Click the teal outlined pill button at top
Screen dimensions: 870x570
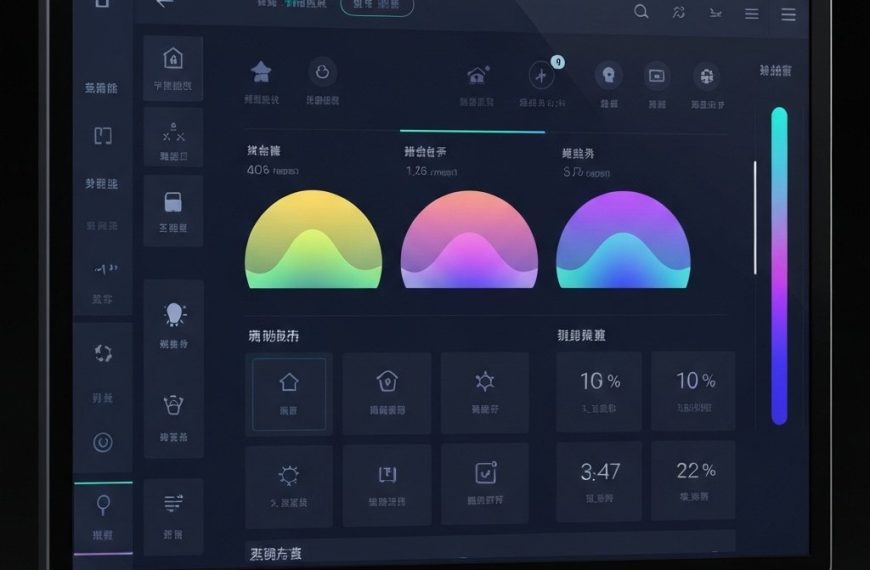pos(377,5)
